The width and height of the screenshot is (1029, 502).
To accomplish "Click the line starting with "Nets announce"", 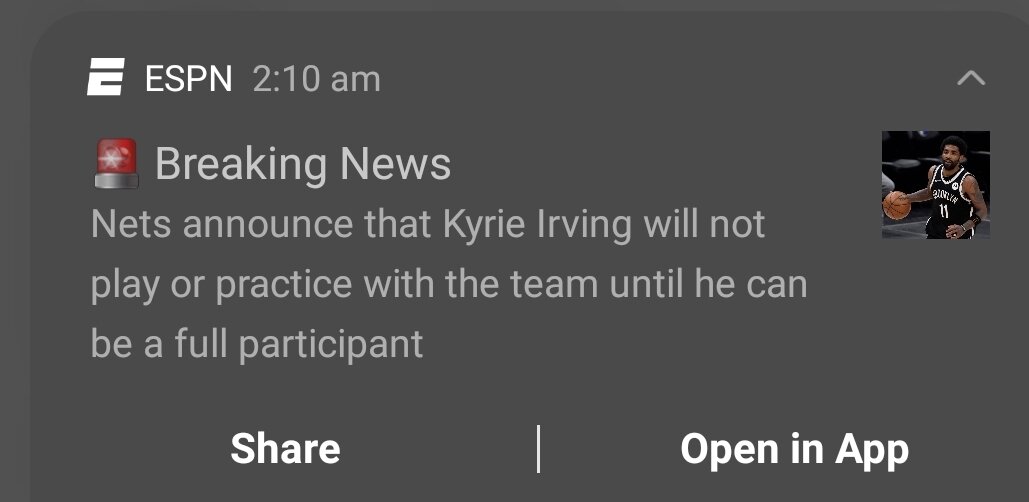I will click(x=428, y=225).
